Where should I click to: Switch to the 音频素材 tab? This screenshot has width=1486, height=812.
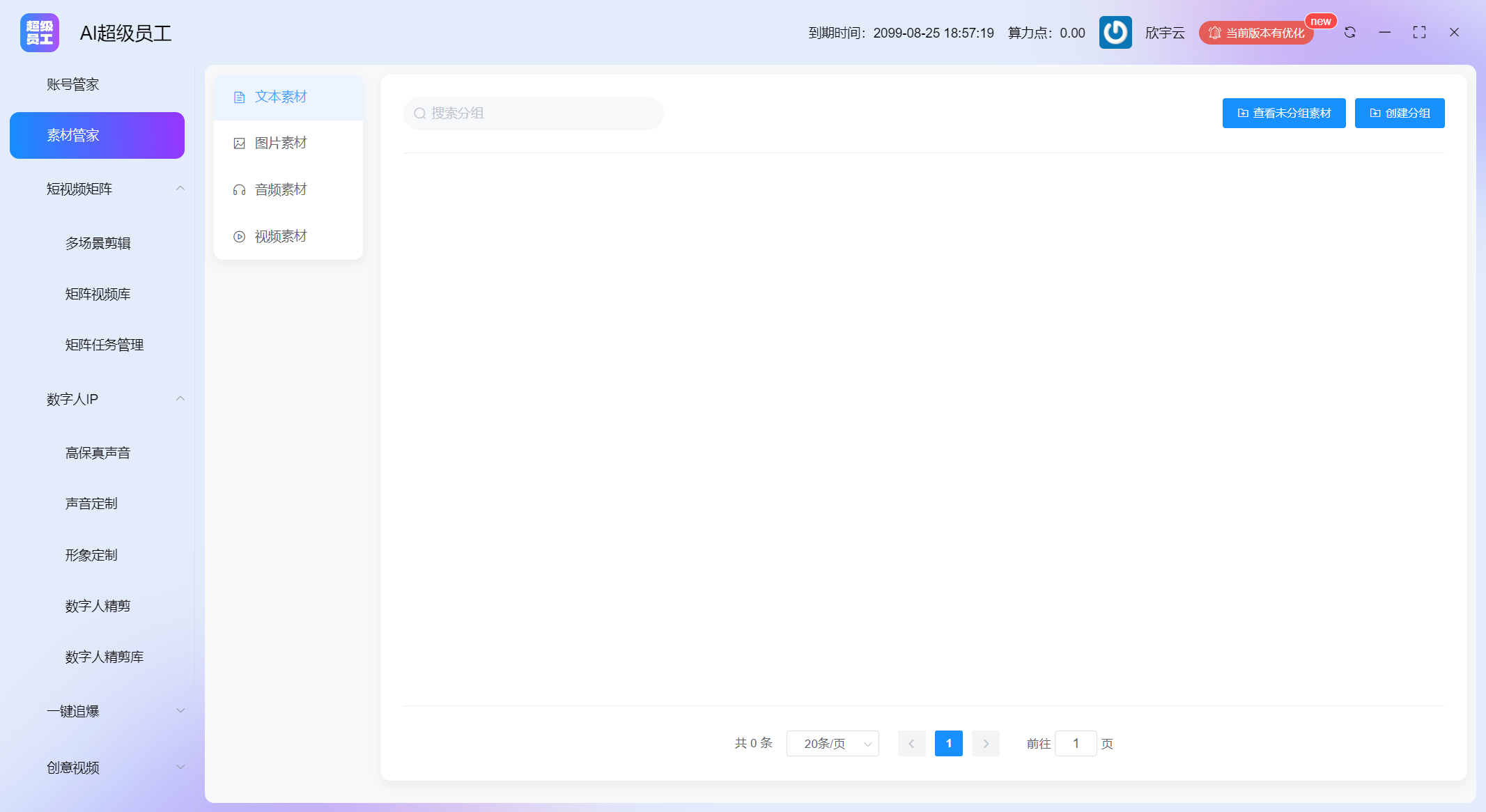click(288, 190)
